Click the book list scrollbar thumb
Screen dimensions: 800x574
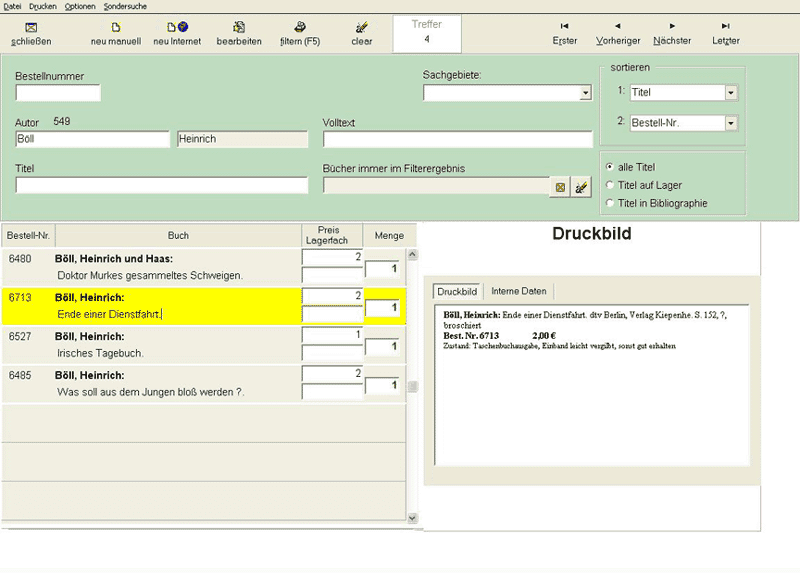coord(412,387)
